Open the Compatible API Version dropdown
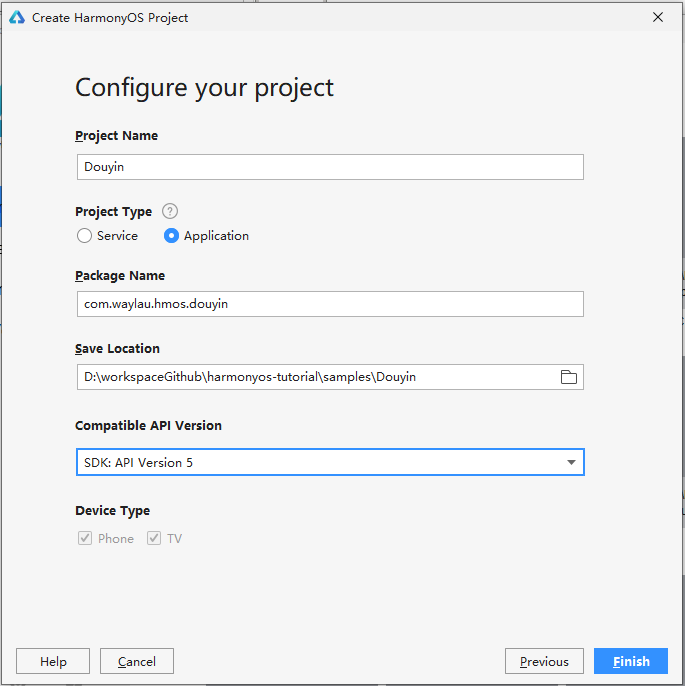685x686 pixels. (330, 462)
